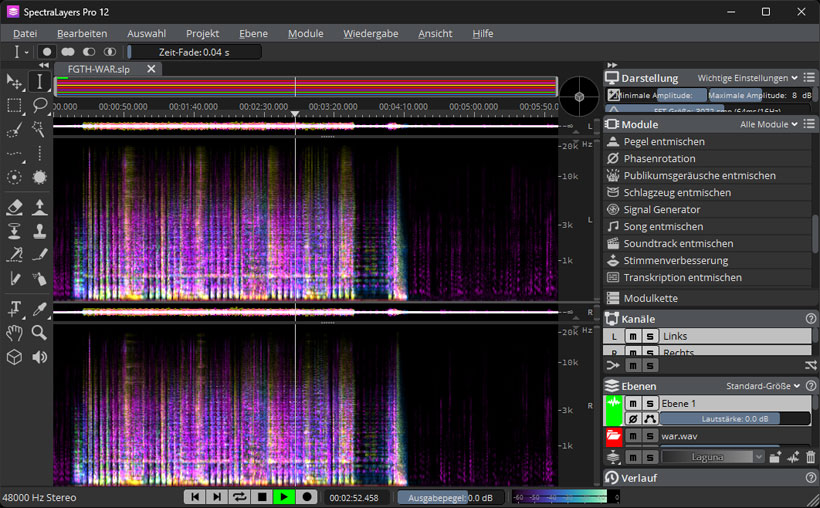This screenshot has height=508, width=820.
Task: Mute the Links channel
Action: 633,336
